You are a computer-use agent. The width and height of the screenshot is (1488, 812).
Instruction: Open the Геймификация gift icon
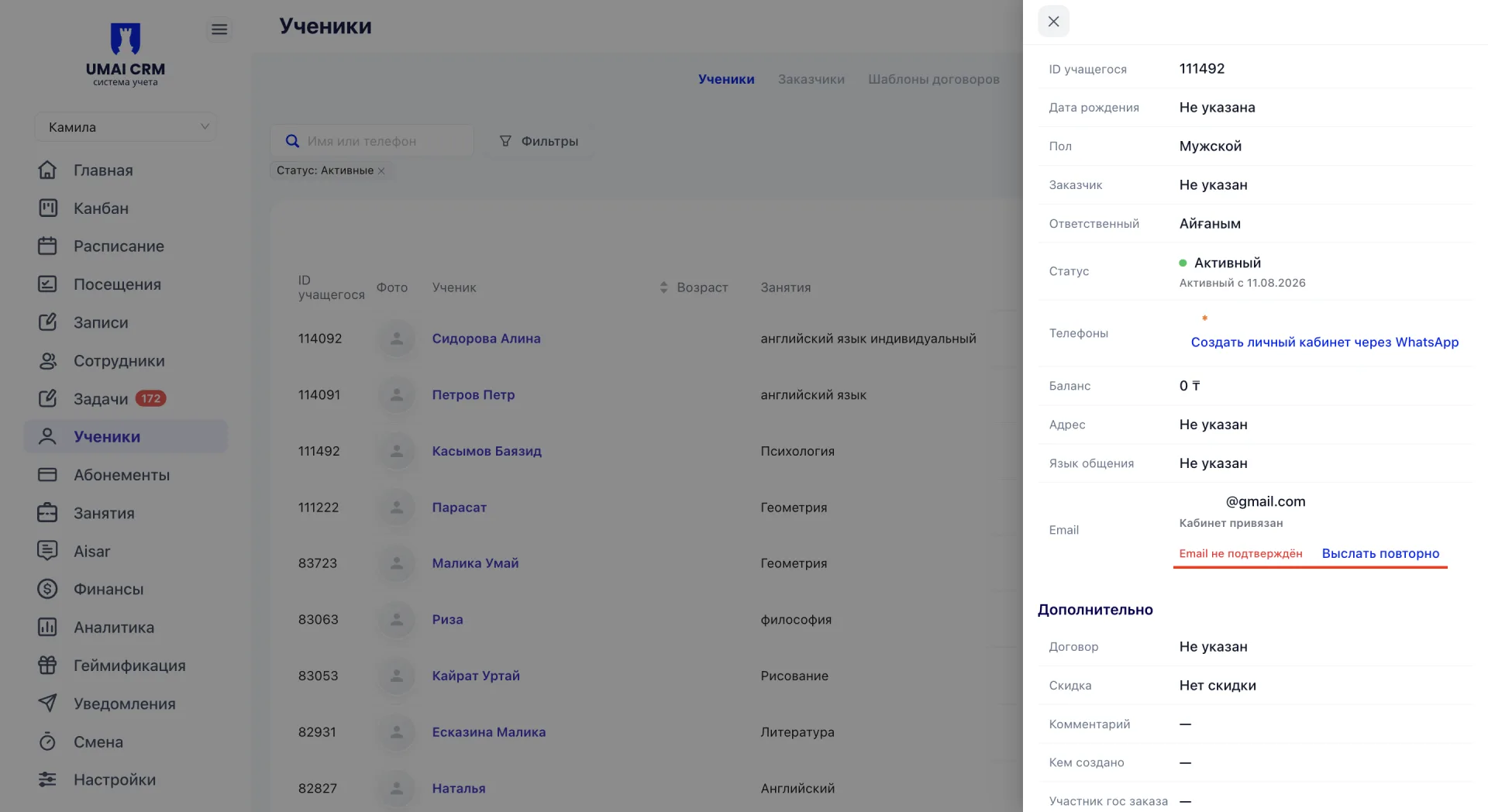click(x=47, y=666)
